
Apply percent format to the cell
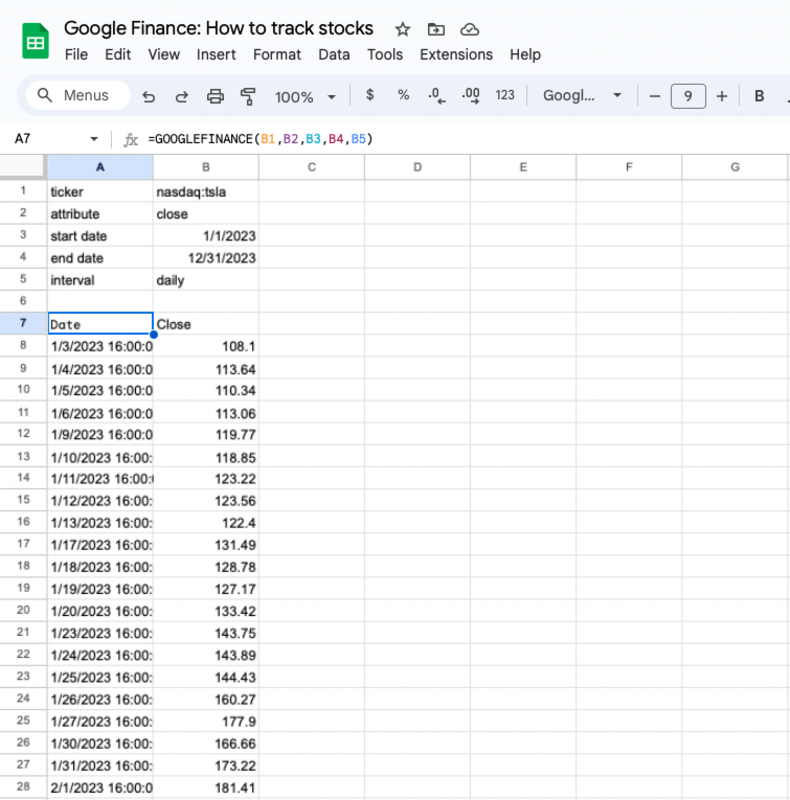(403, 95)
